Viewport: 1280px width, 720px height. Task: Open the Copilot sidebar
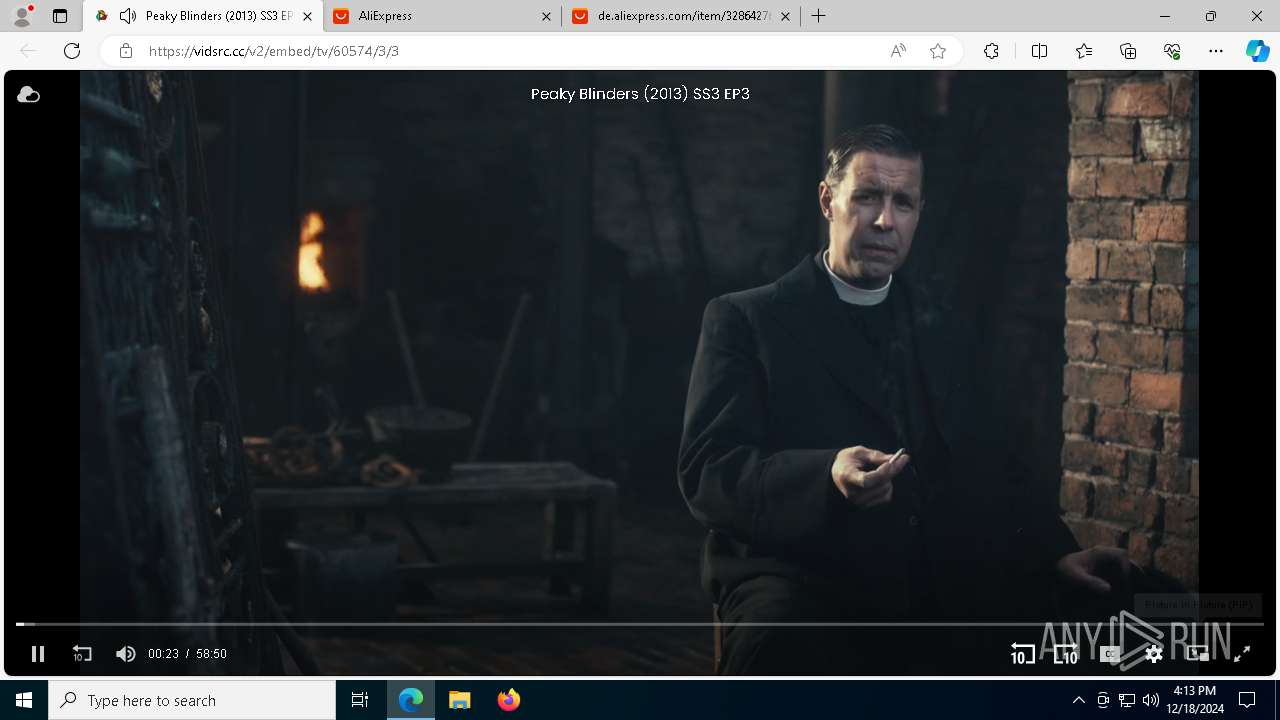(1257, 51)
